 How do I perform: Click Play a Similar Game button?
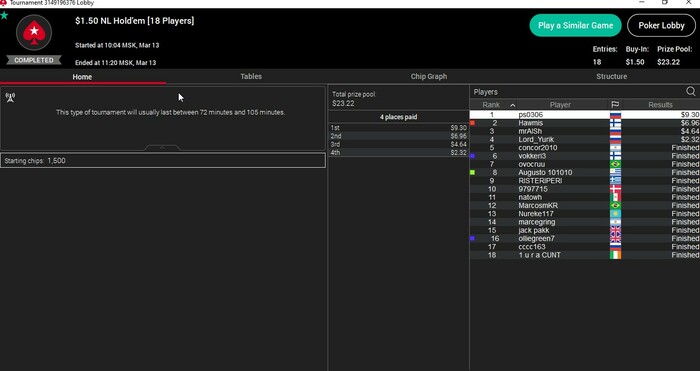tap(575, 25)
